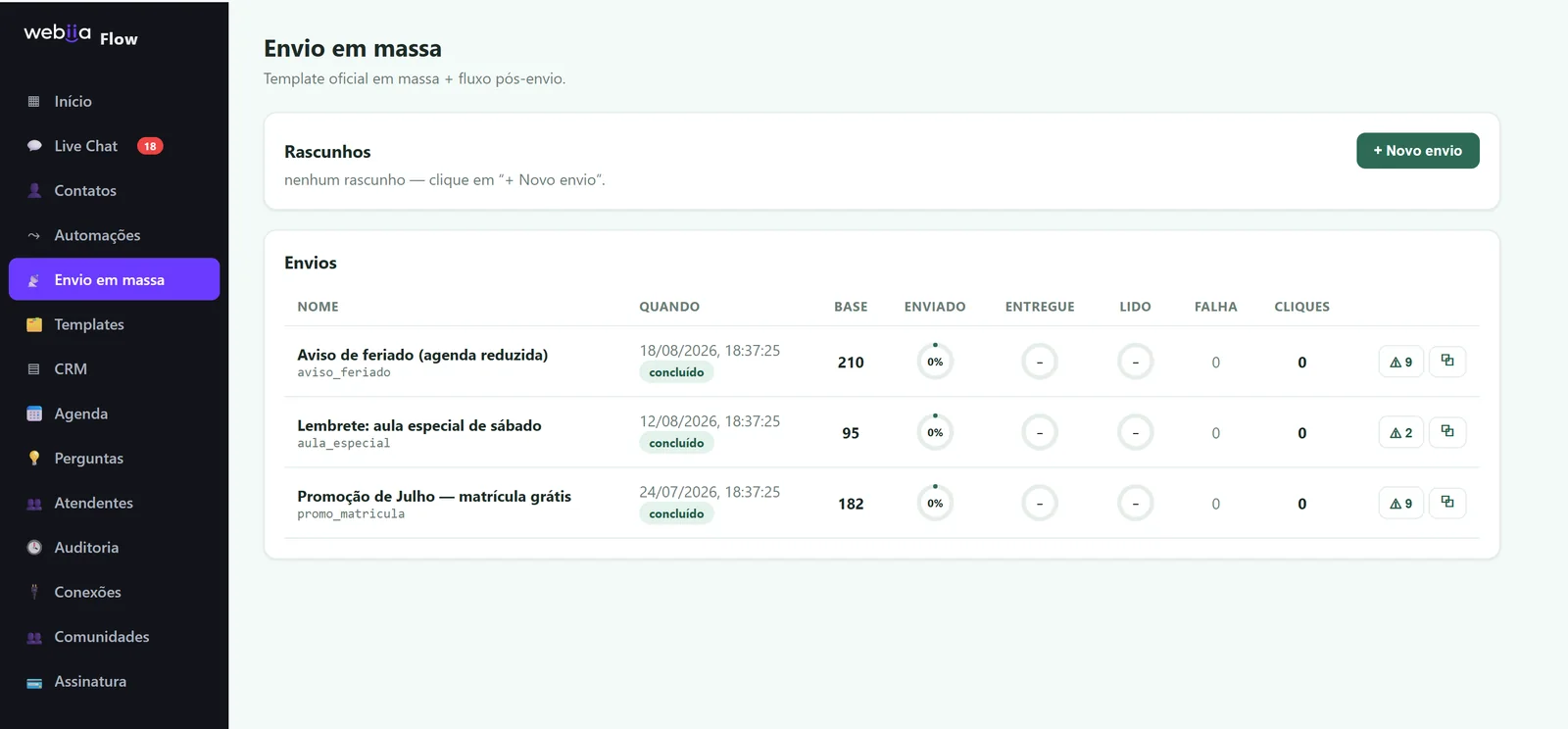The height and width of the screenshot is (729, 1568).
Task: Click the template name aula_especial
Action: pyautogui.click(x=344, y=443)
